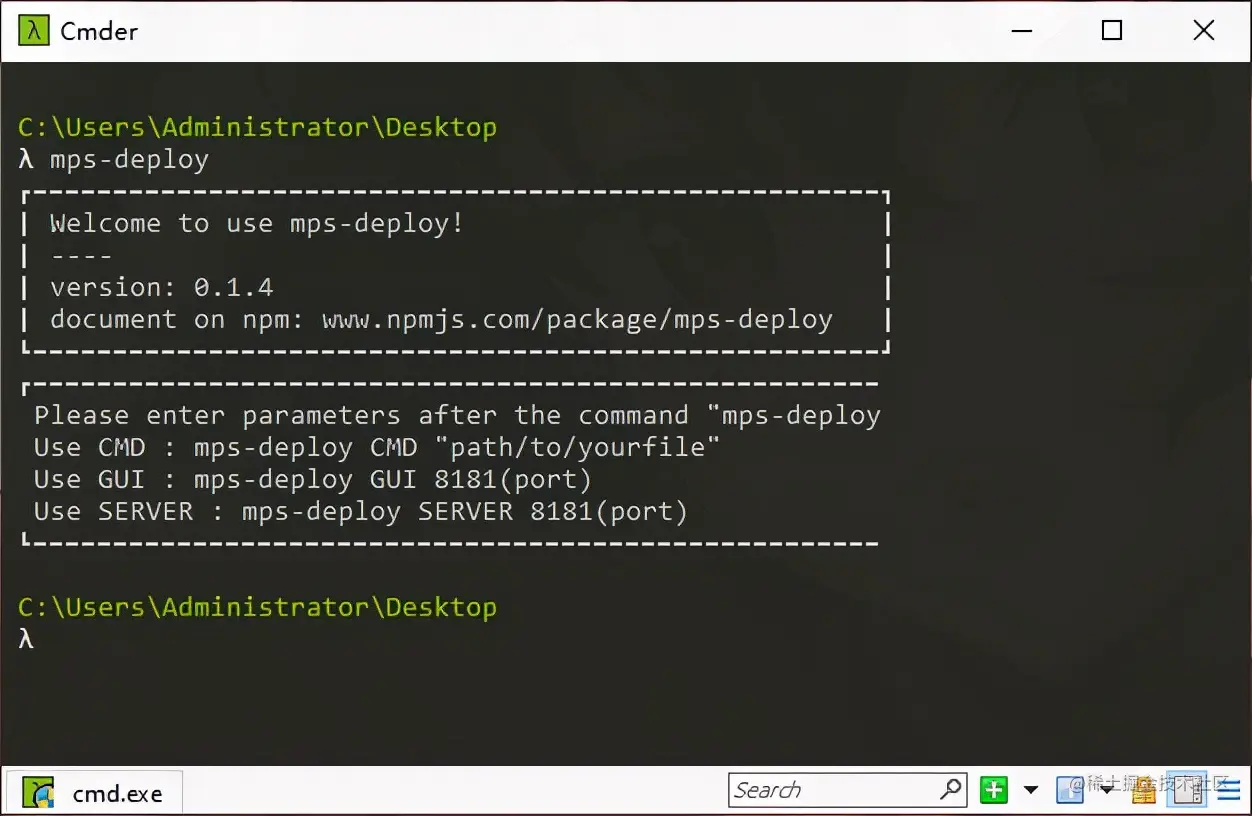Select the cmd.exe console tab
This screenshot has height=816, width=1252.
coord(95,793)
